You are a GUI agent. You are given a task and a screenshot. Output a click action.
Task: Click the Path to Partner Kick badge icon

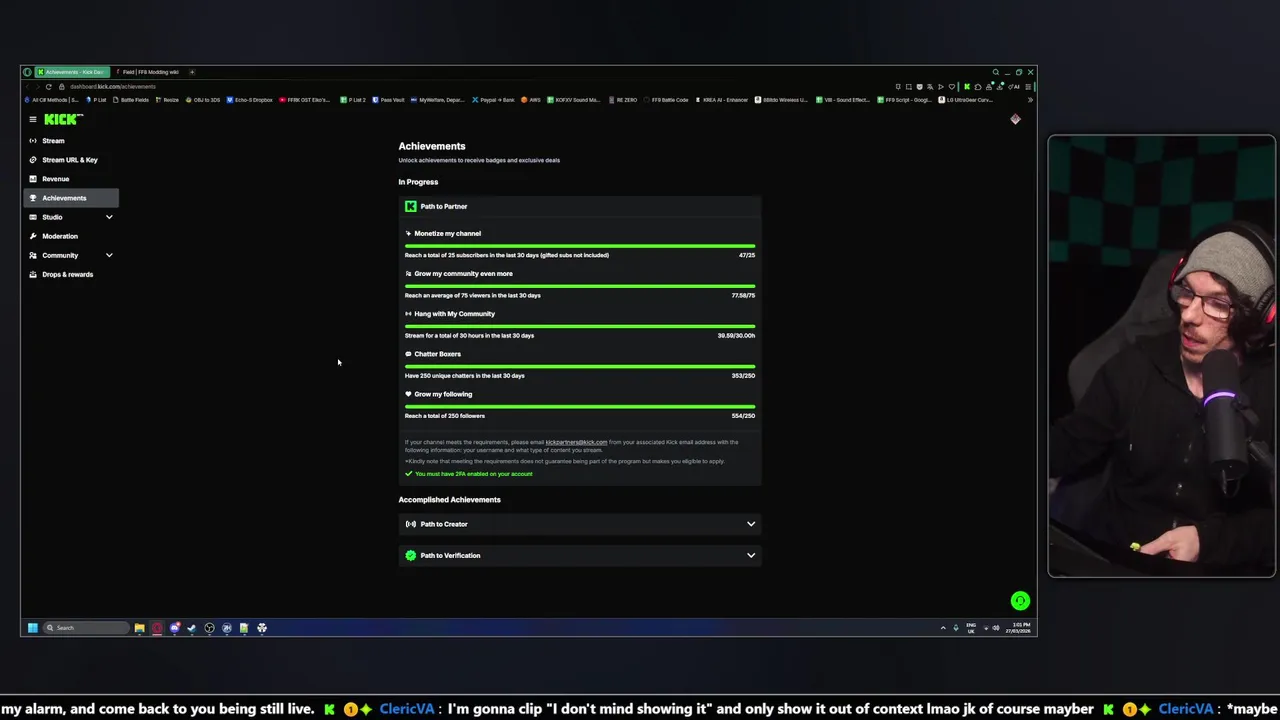pos(411,206)
